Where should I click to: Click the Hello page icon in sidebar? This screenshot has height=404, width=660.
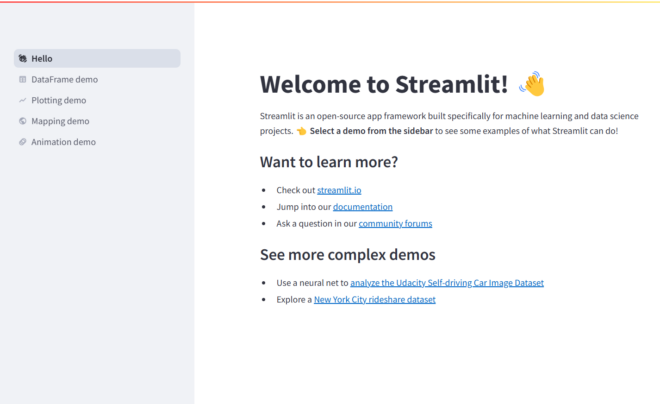click(23, 58)
